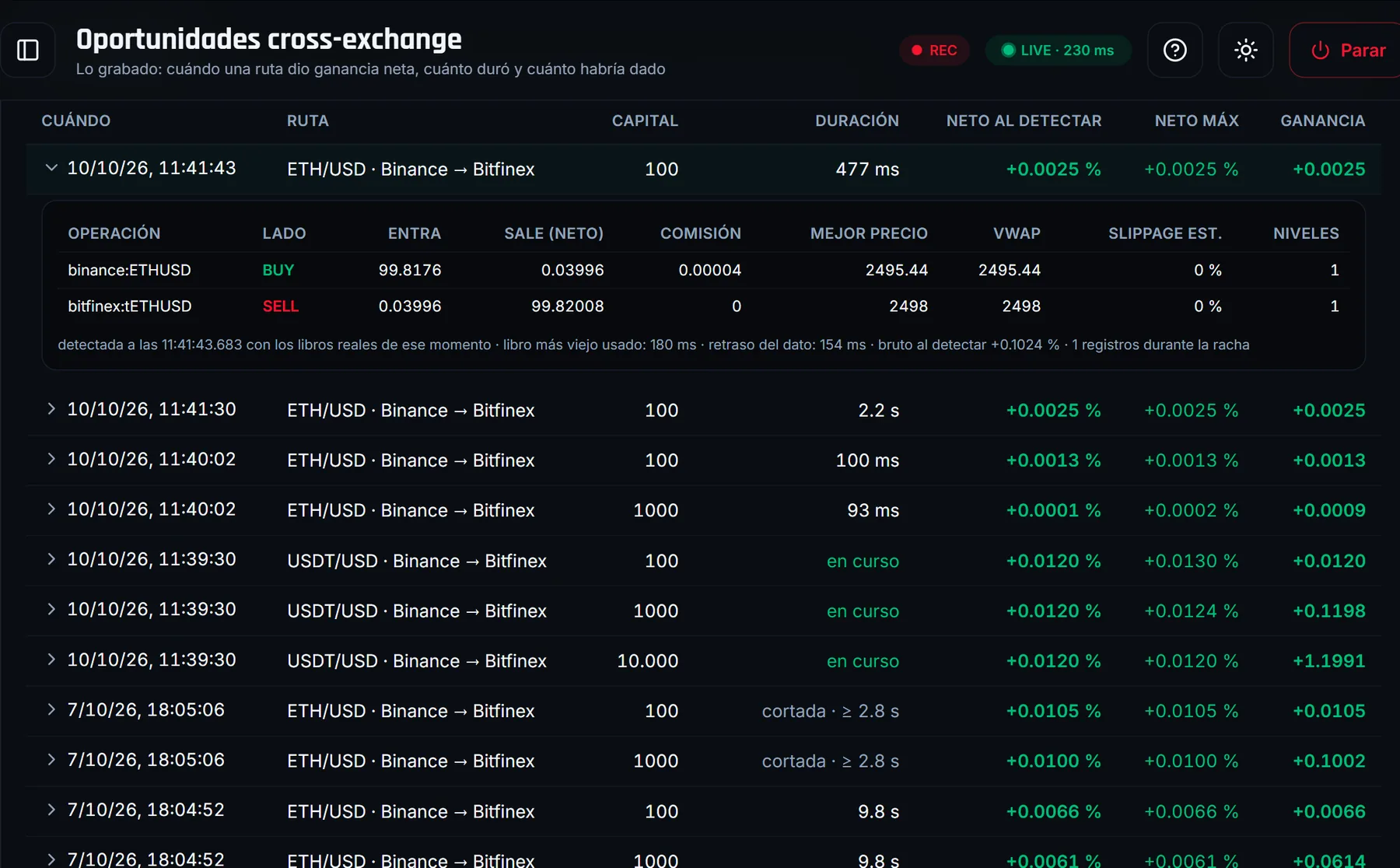Expand the 7/10/26 18:04:52 row lasting 9.8 s with capital 100
This screenshot has height=868, width=1400.
coord(51,810)
